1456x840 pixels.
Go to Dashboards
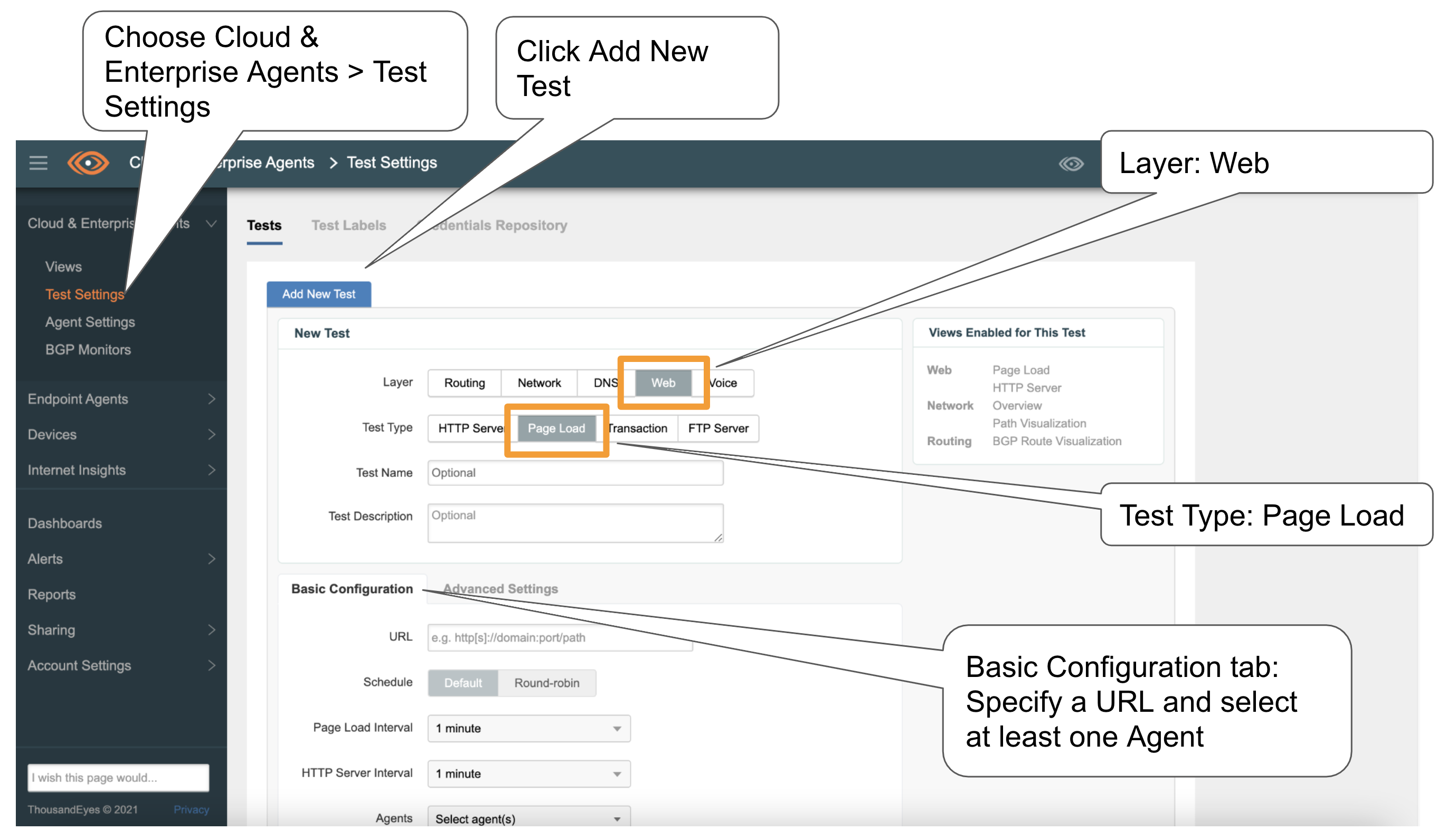[64, 524]
